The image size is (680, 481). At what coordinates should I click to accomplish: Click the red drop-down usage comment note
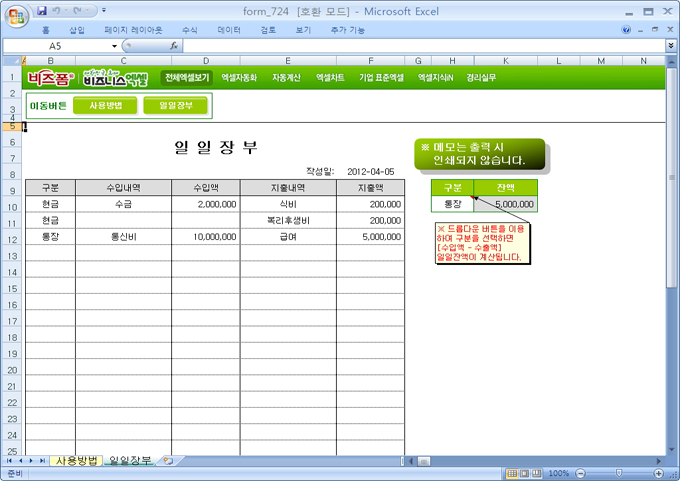click(482, 243)
